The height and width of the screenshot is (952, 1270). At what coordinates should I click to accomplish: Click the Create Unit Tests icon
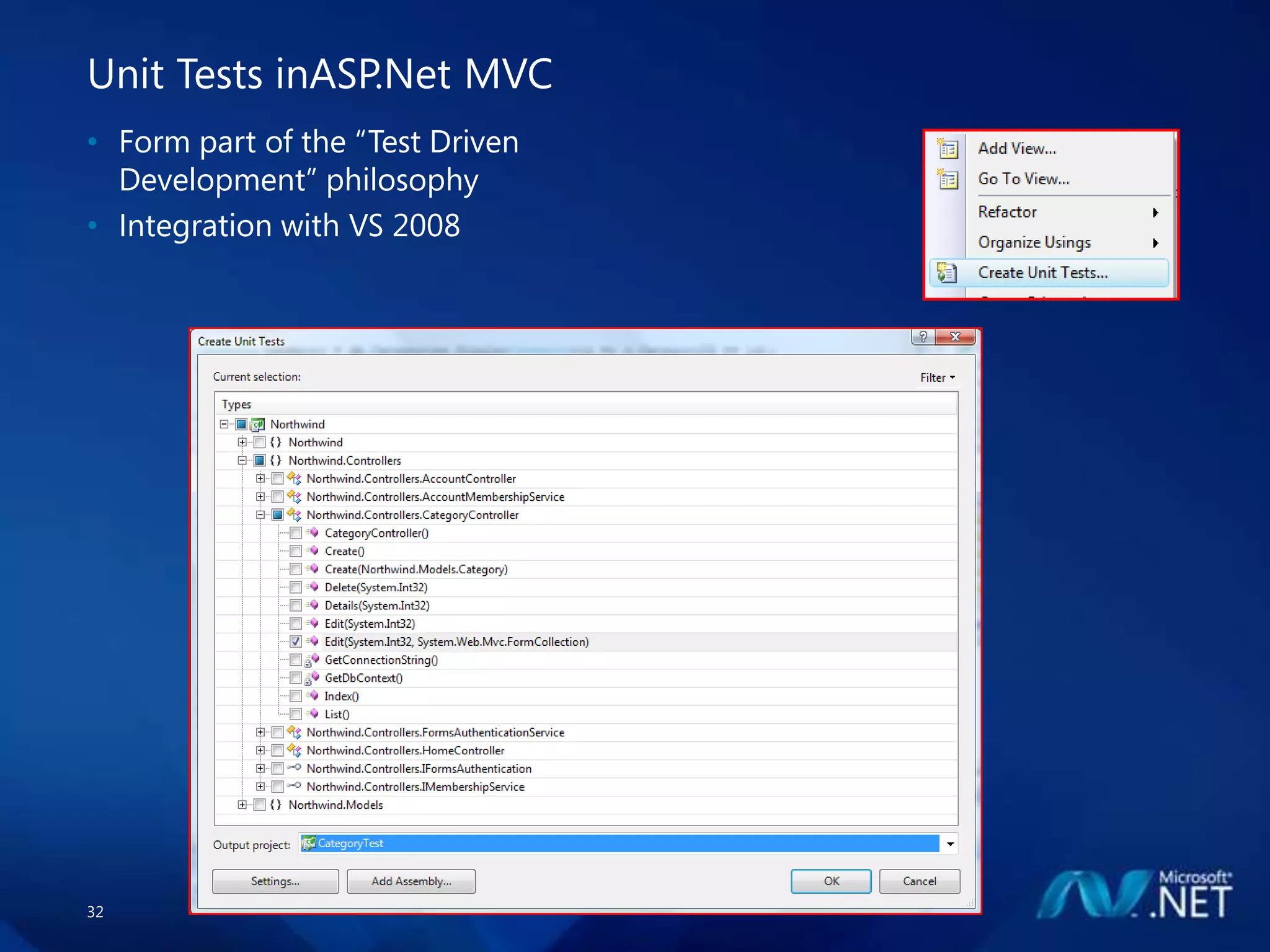point(947,273)
